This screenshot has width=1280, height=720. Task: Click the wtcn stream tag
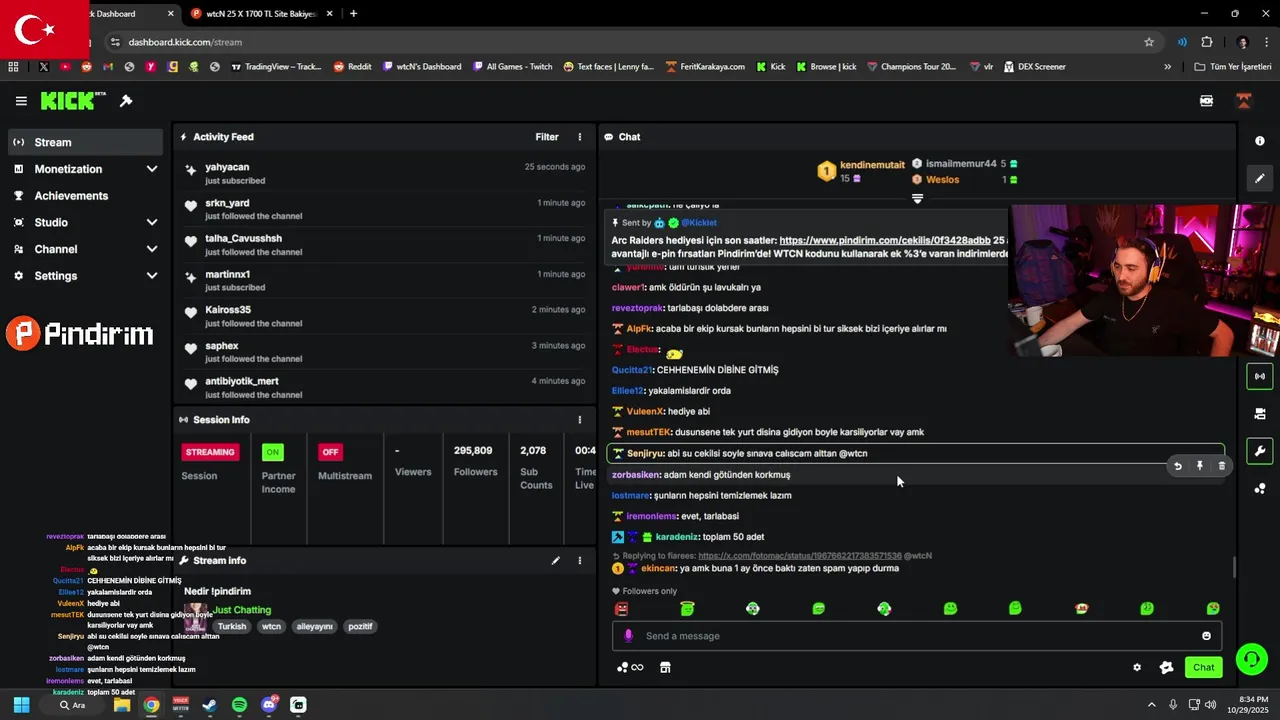[x=271, y=627]
